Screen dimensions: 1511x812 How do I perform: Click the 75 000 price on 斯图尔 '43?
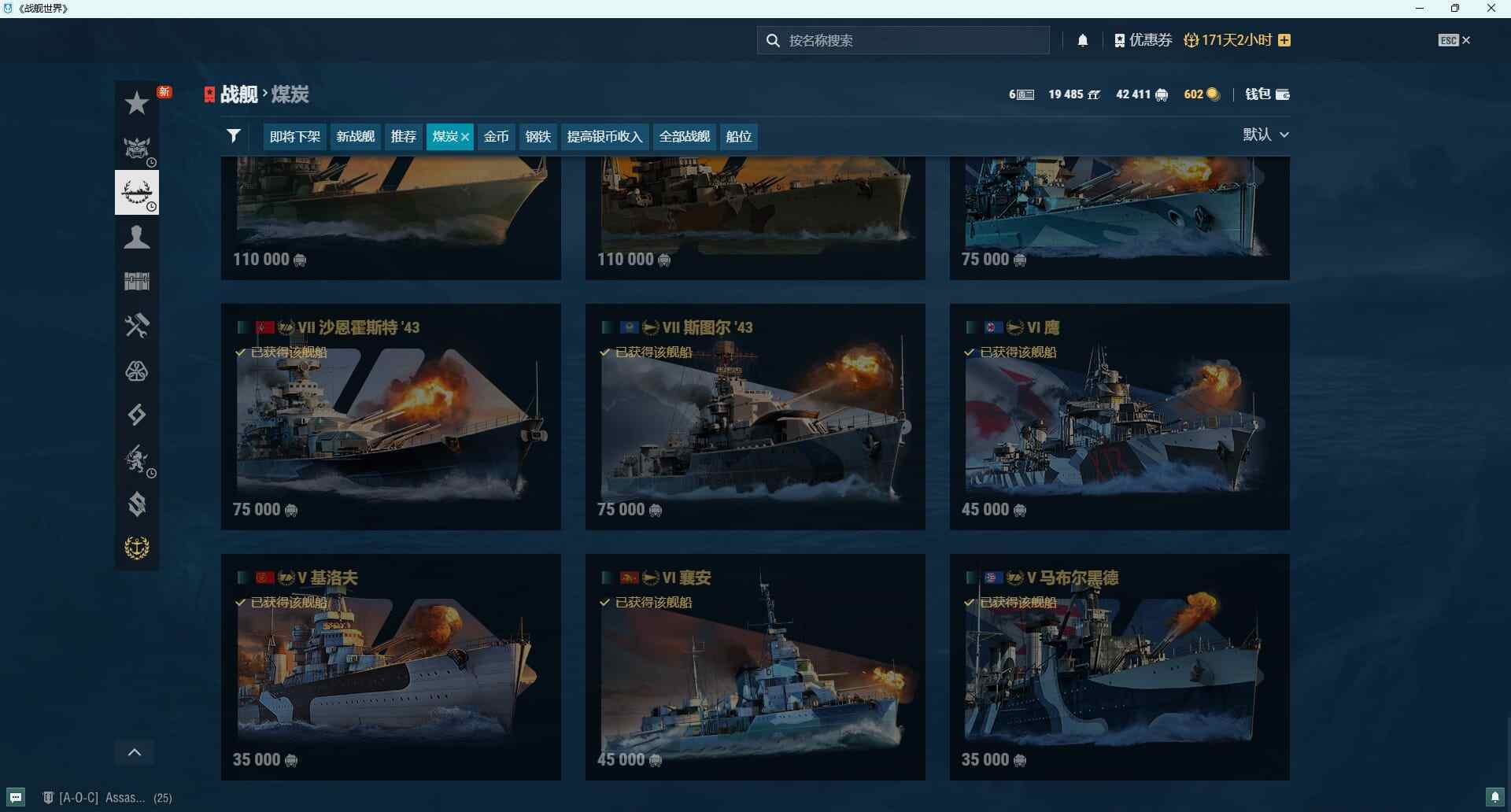pyautogui.click(x=630, y=510)
